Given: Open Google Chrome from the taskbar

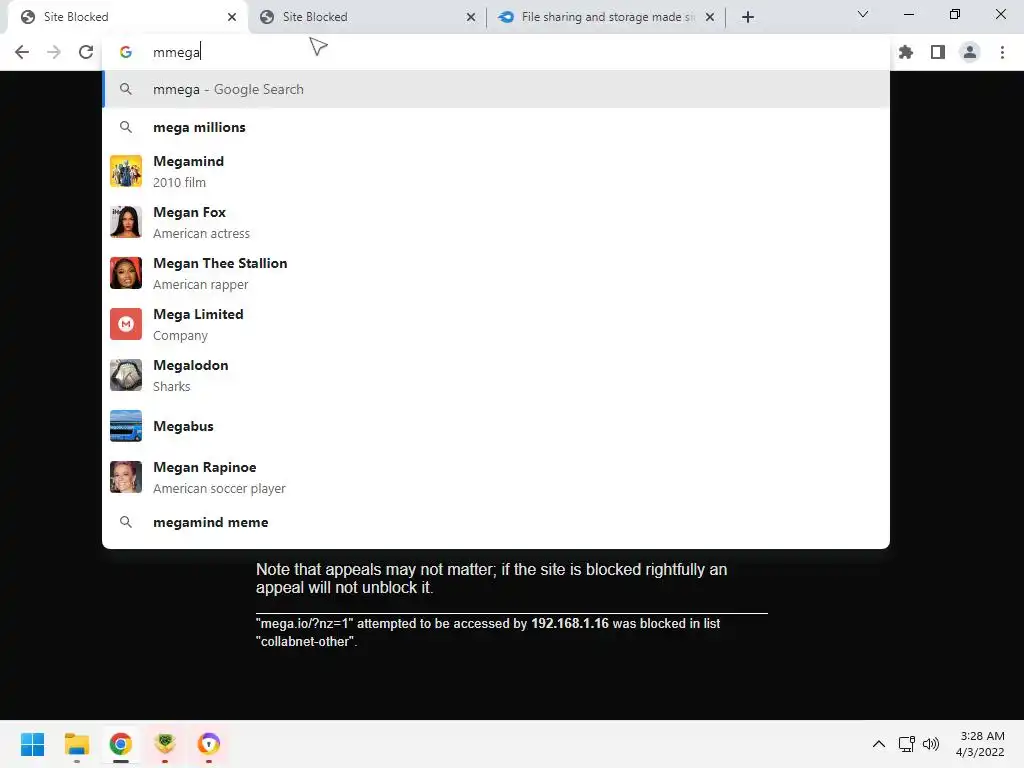Looking at the screenshot, I should tap(121, 744).
